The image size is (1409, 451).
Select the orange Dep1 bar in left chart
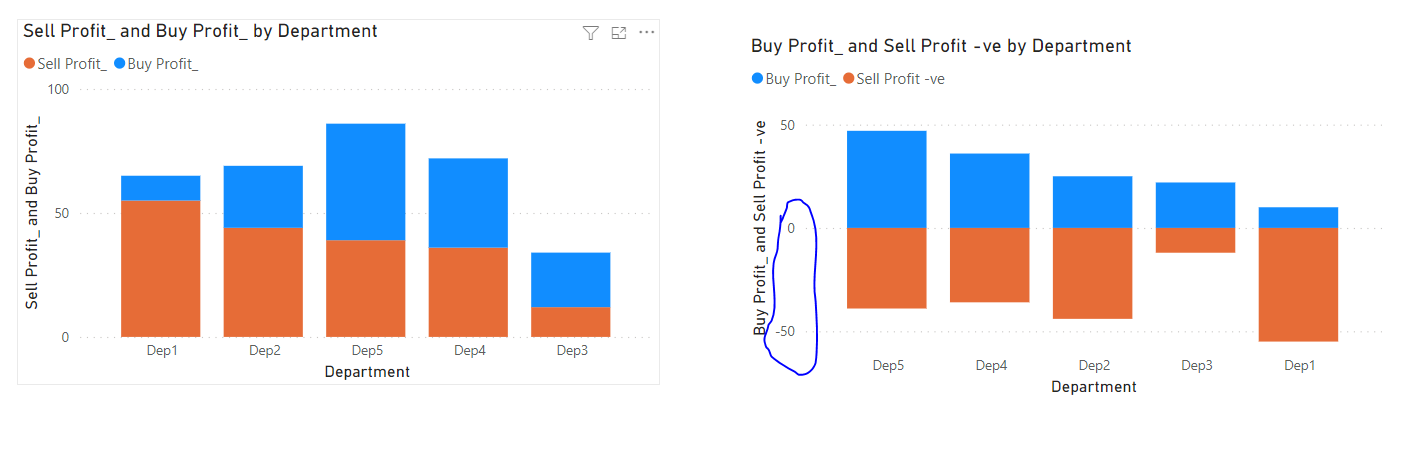pos(161,269)
